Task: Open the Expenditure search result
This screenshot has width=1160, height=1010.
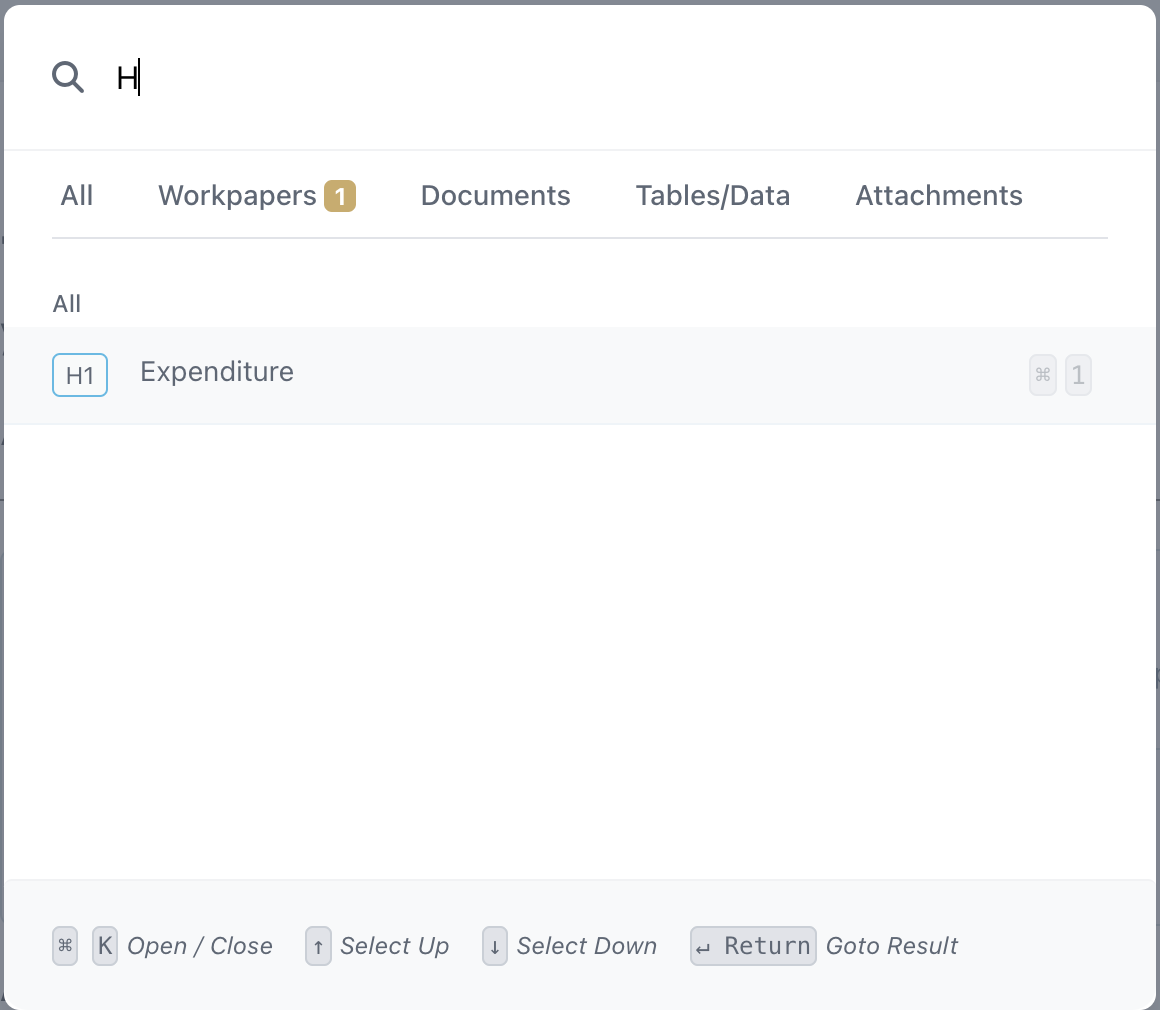Action: 580,375
